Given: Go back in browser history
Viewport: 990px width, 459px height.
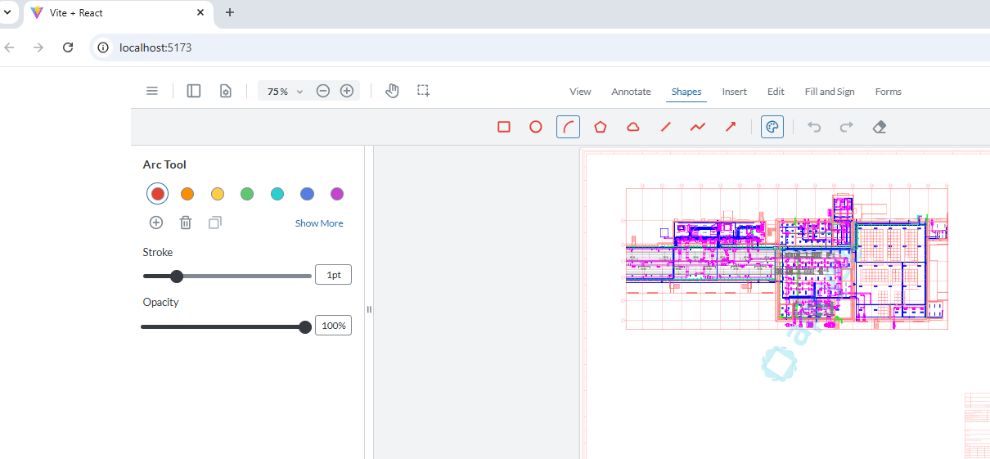Looking at the screenshot, I should (x=9, y=47).
